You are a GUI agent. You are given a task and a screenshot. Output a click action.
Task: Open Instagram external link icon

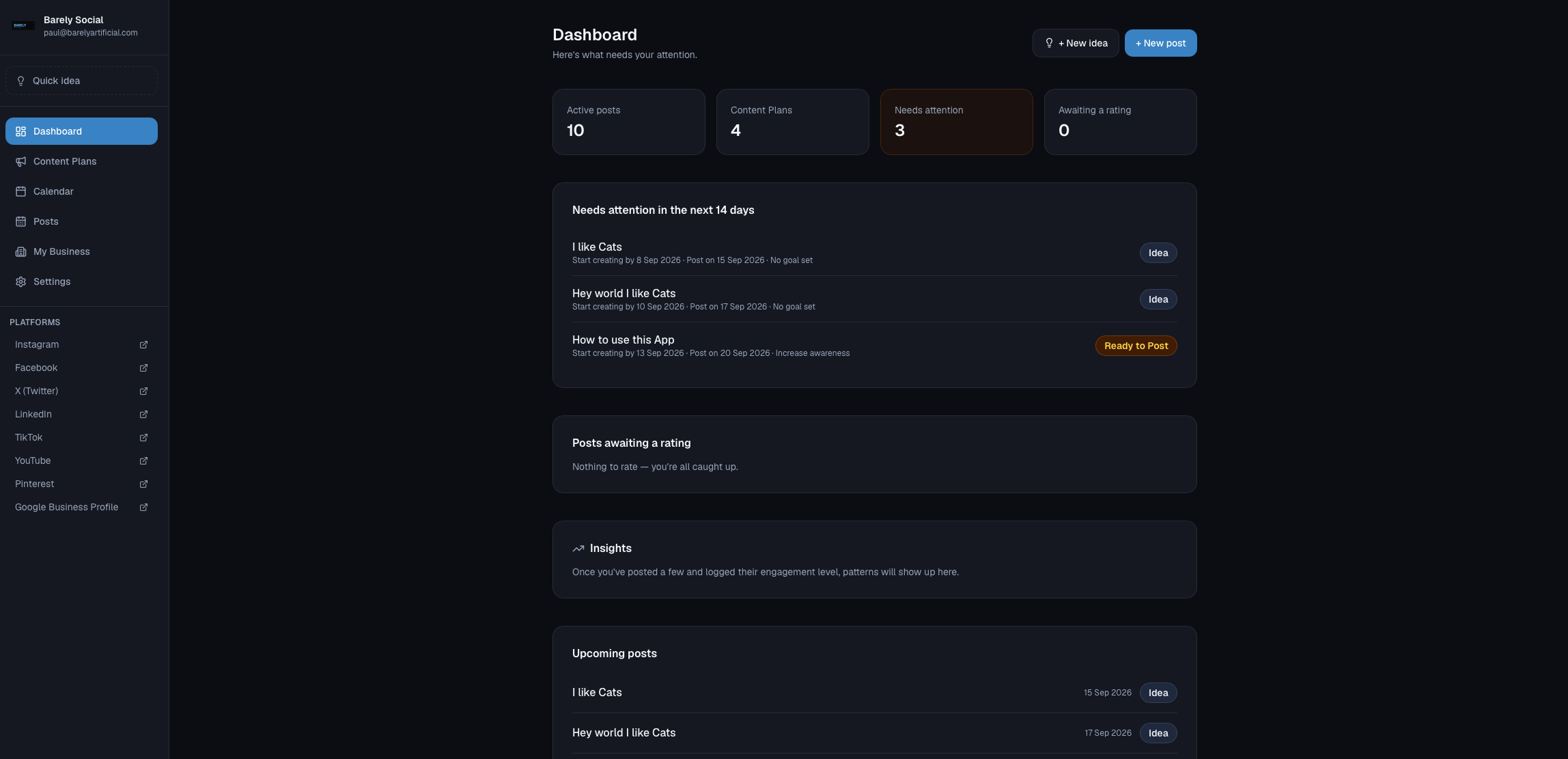point(143,345)
